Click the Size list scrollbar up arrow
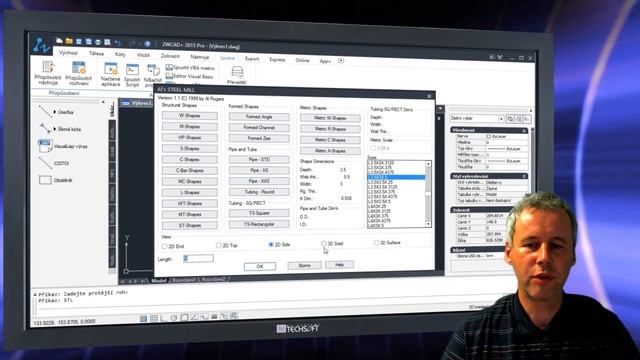This screenshot has width=640, height=360. point(428,164)
